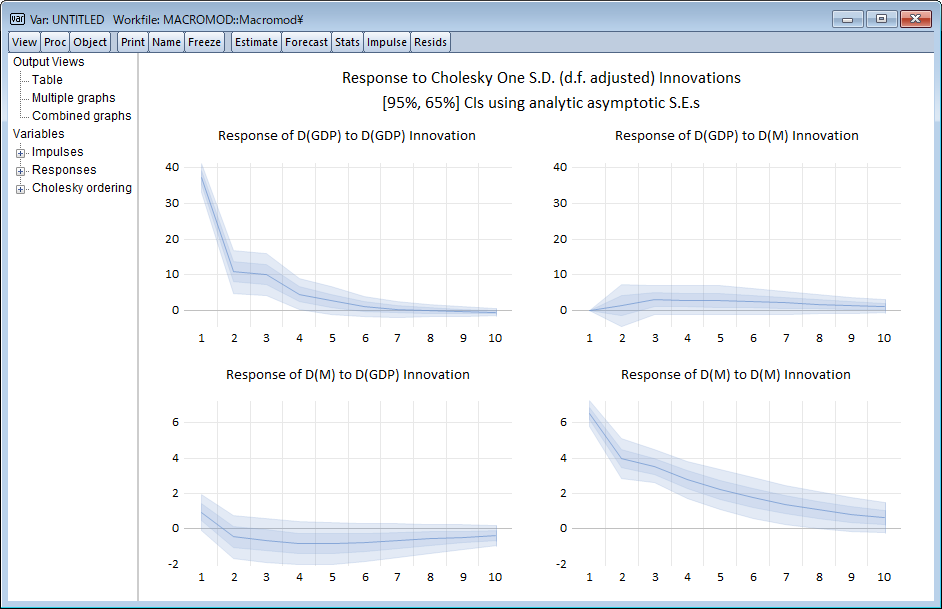This screenshot has height=609, width=942.
Task: Click the Freeze toolbar button
Action: [x=204, y=42]
